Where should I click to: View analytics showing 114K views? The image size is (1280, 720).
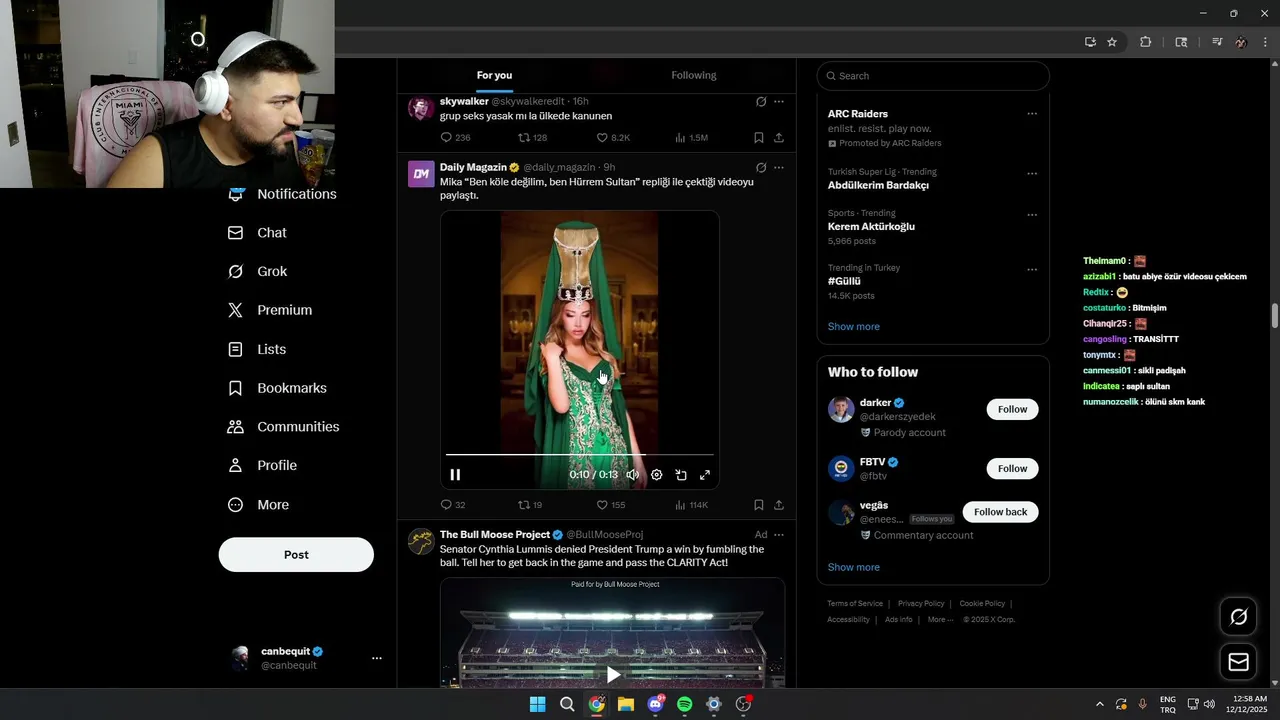pyautogui.click(x=691, y=505)
